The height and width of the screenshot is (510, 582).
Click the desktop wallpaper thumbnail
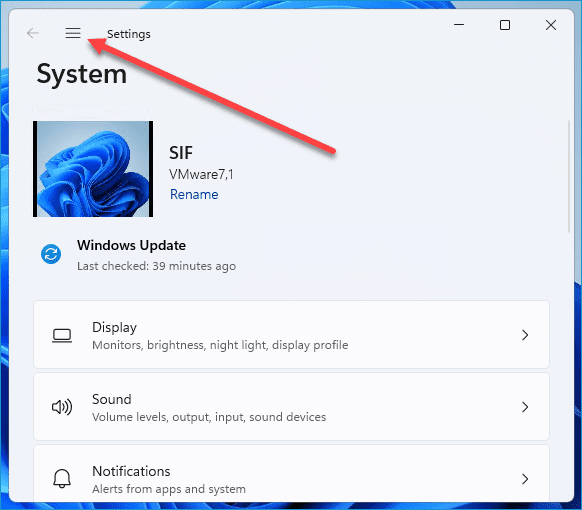click(93, 169)
